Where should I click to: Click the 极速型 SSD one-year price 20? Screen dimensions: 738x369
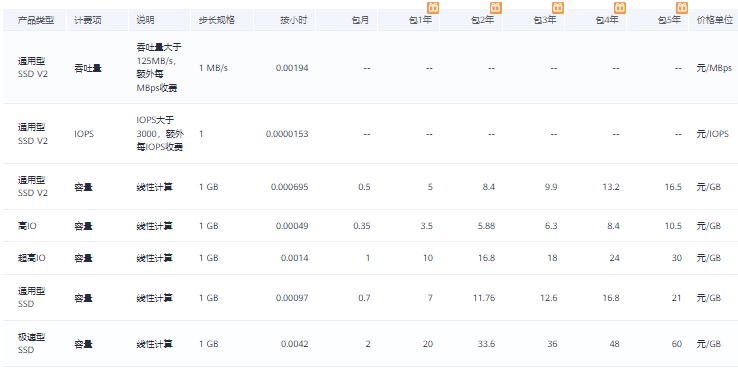pos(428,345)
